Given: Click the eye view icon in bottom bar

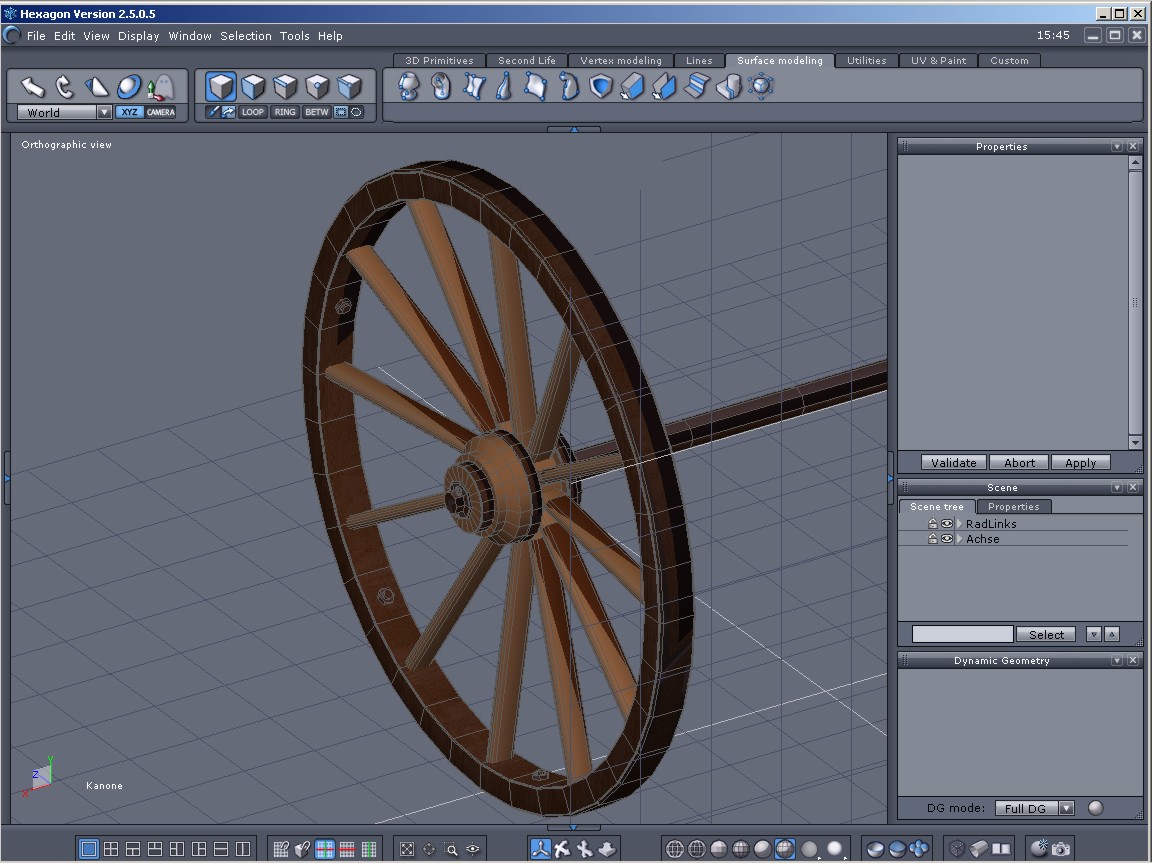Looking at the screenshot, I should 473,849.
